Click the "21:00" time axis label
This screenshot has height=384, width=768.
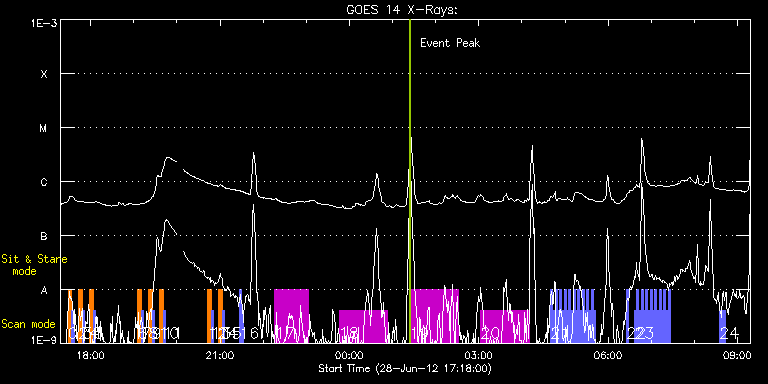pos(220,355)
